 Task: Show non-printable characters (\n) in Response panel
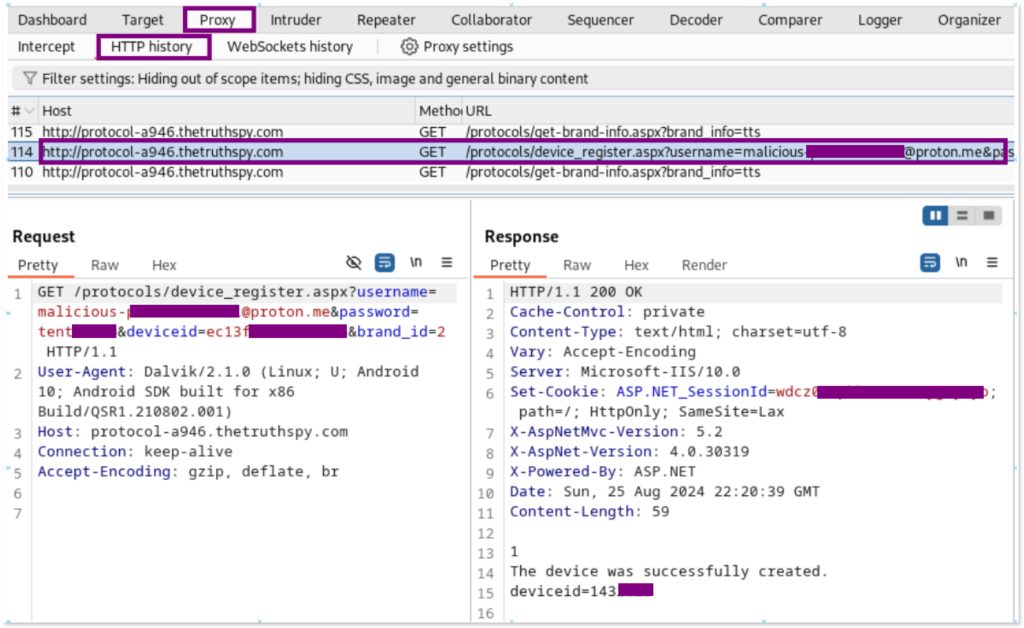click(x=961, y=263)
